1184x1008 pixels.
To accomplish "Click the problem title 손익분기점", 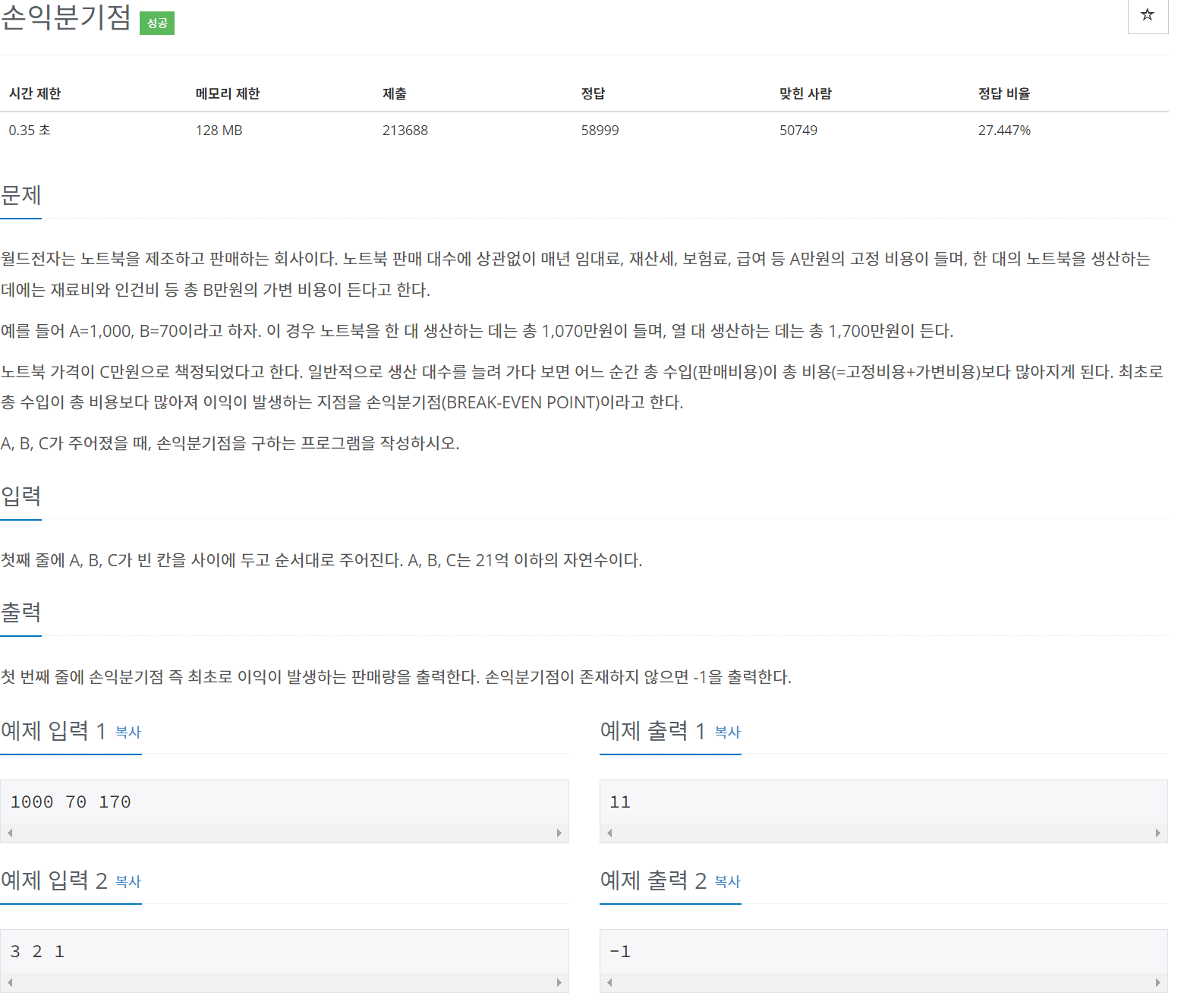I will pos(66,17).
